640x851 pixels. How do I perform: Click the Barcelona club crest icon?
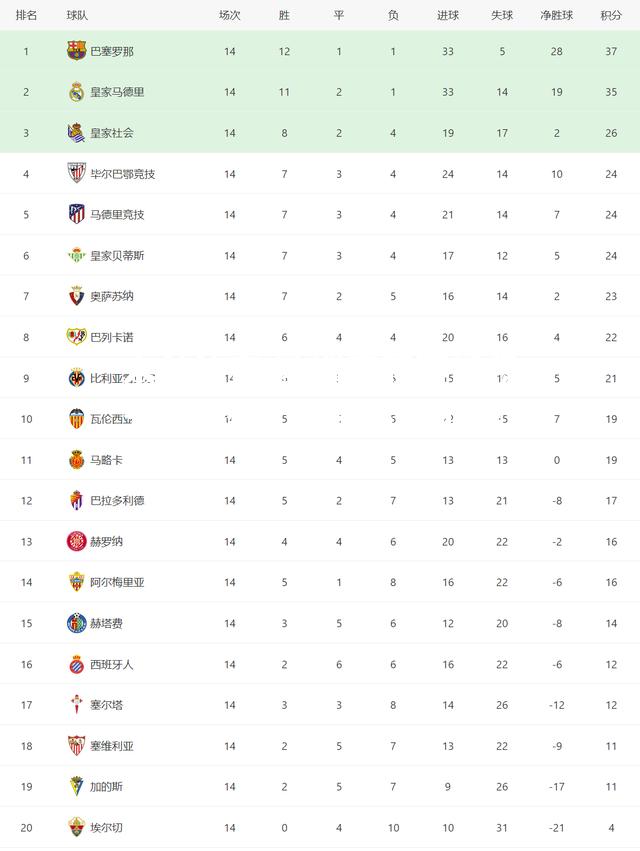click(77, 50)
